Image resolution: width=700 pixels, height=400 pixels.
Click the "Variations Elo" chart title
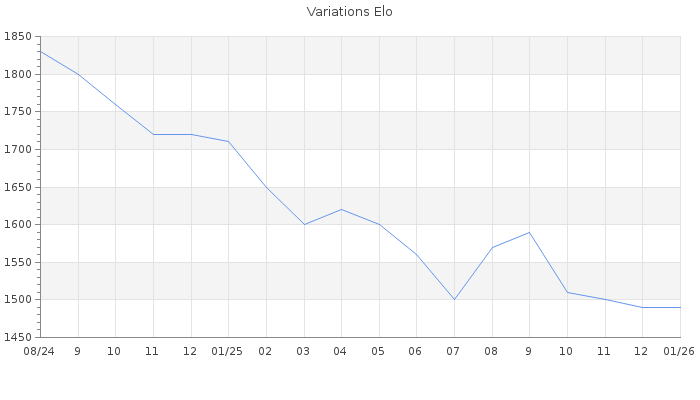pos(349,12)
